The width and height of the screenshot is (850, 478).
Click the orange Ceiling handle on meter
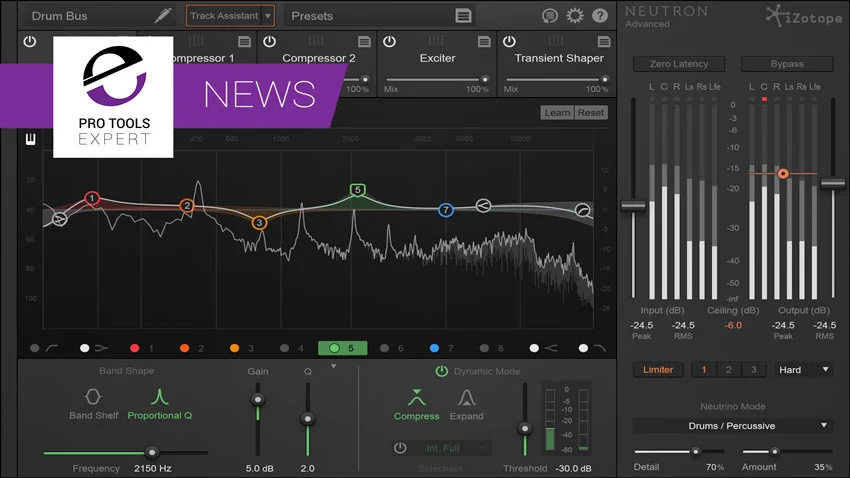(x=783, y=173)
